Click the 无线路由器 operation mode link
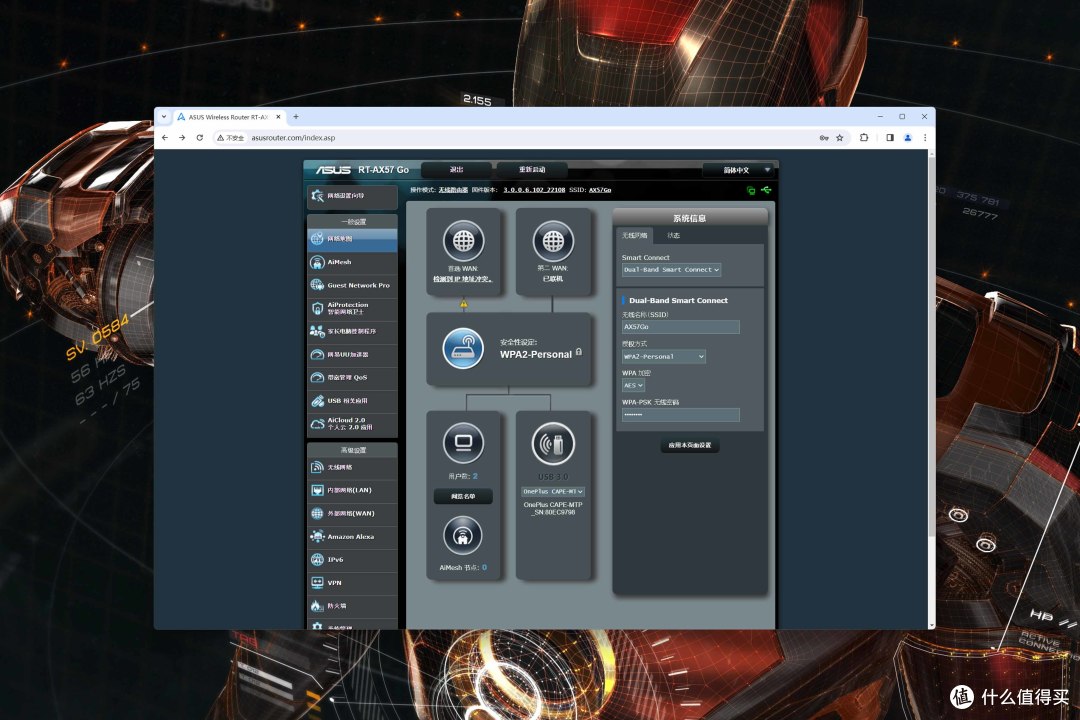Viewport: 1080px width, 720px height. pos(453,190)
